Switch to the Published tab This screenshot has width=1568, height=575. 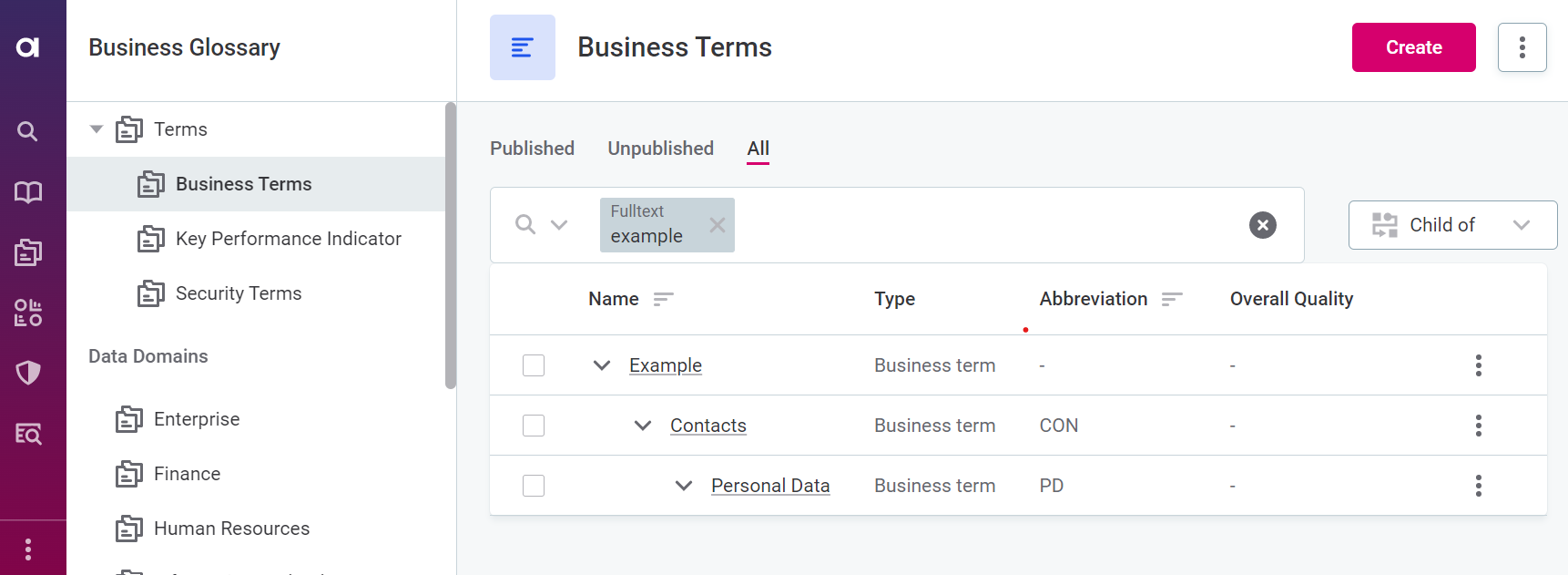click(x=532, y=149)
